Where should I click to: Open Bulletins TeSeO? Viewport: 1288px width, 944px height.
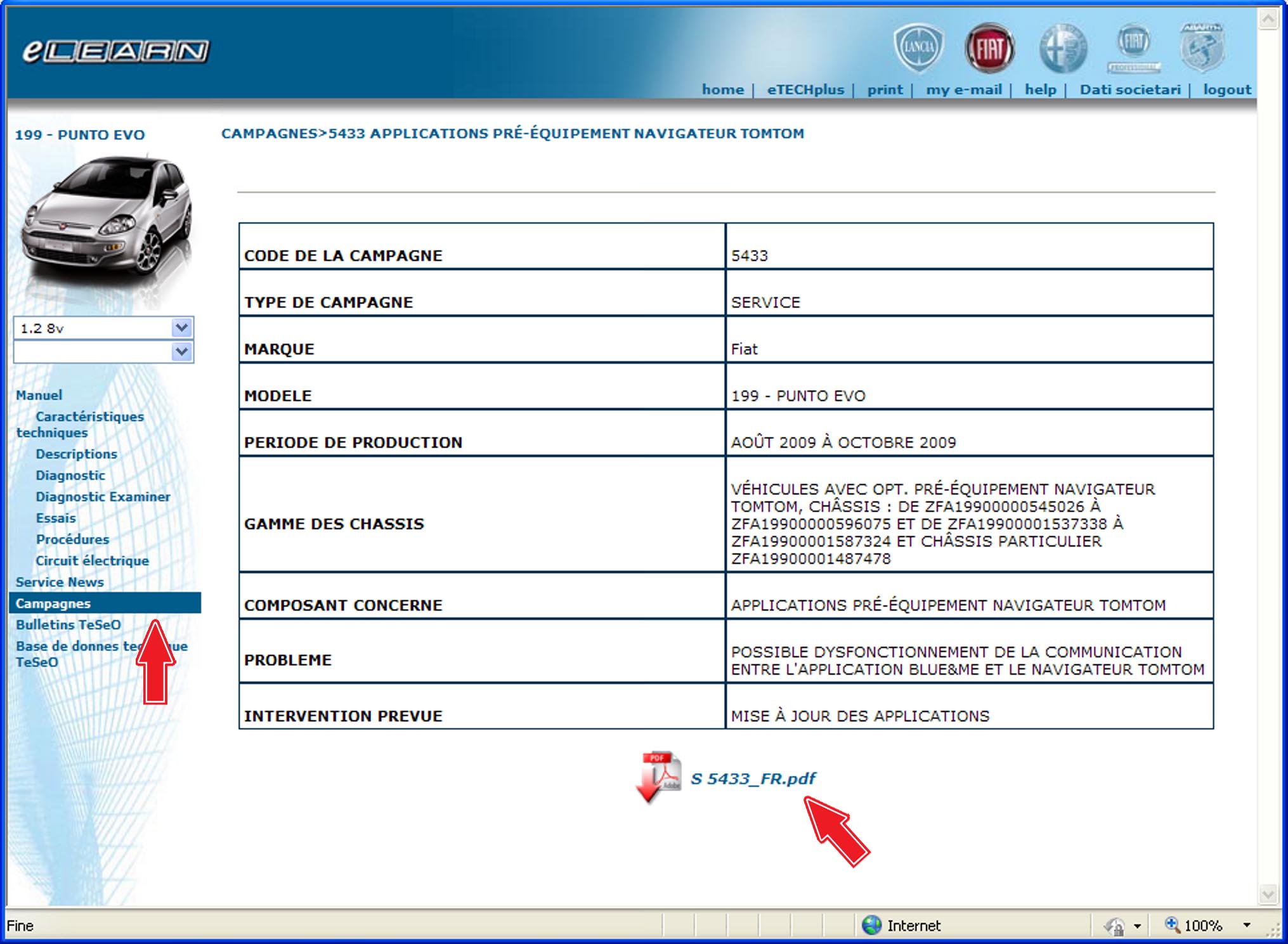click(x=68, y=624)
